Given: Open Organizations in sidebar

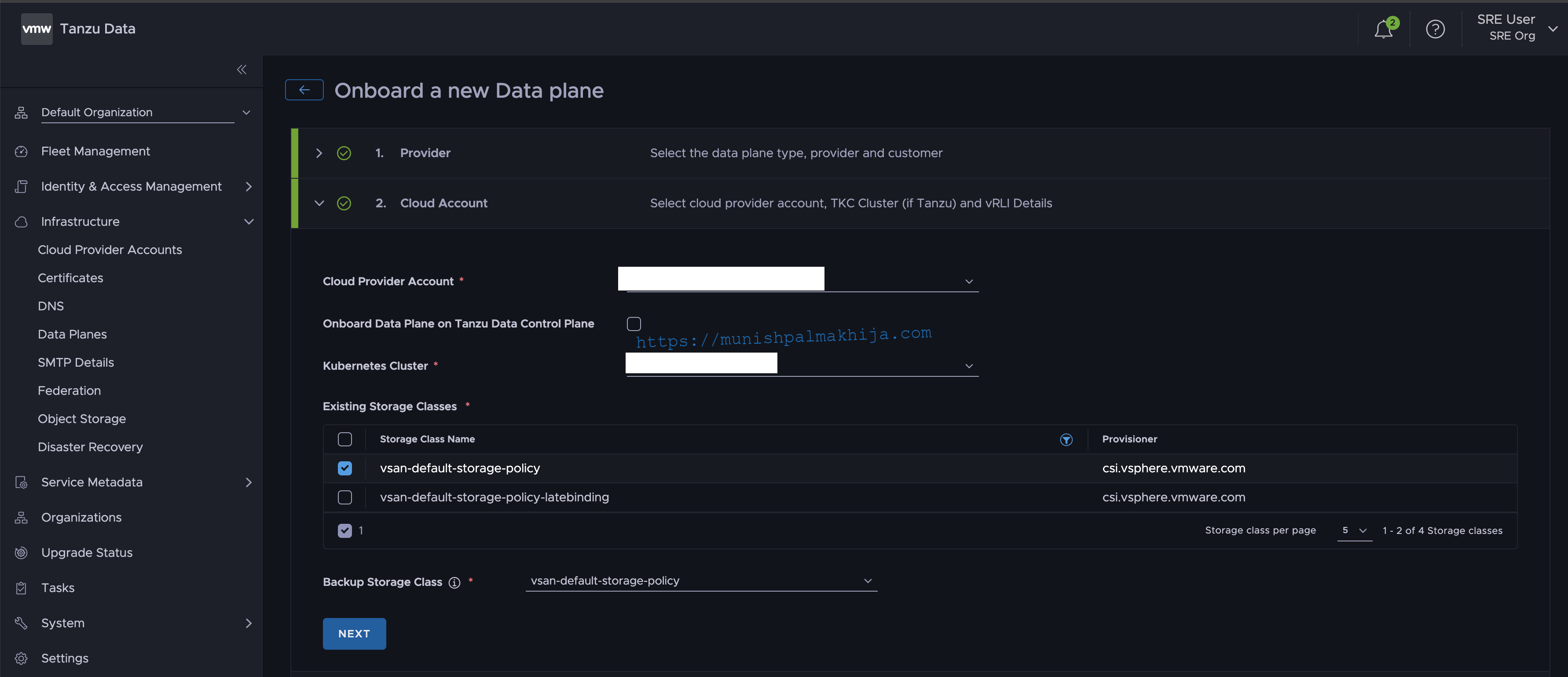Looking at the screenshot, I should tap(81, 518).
